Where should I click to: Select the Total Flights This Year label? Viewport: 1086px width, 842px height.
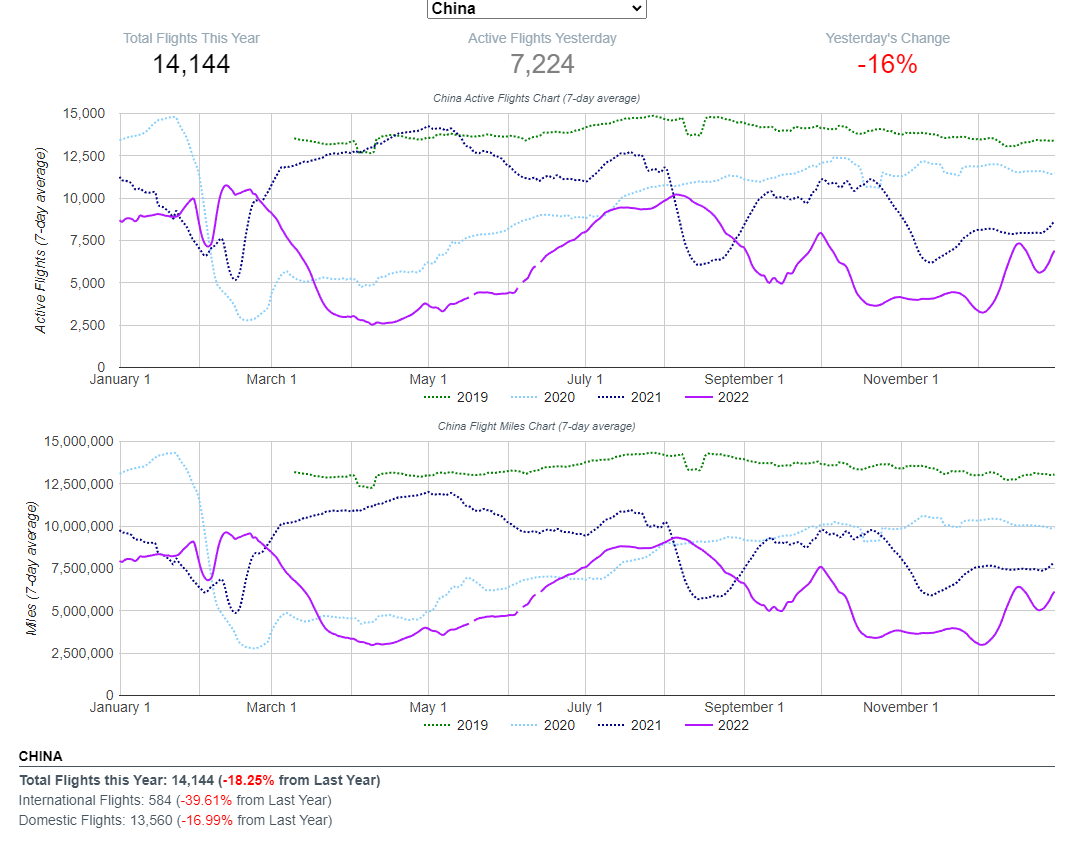click(191, 38)
